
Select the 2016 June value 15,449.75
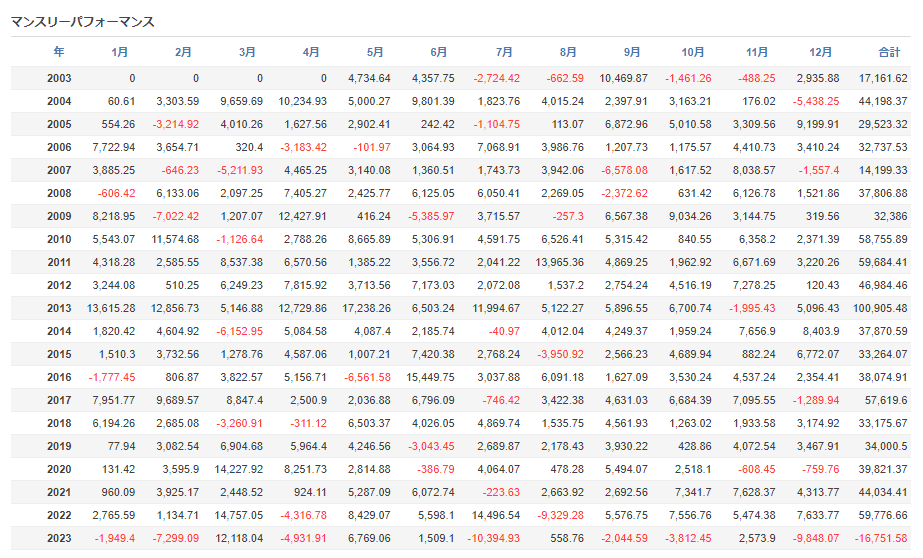[x=430, y=377]
